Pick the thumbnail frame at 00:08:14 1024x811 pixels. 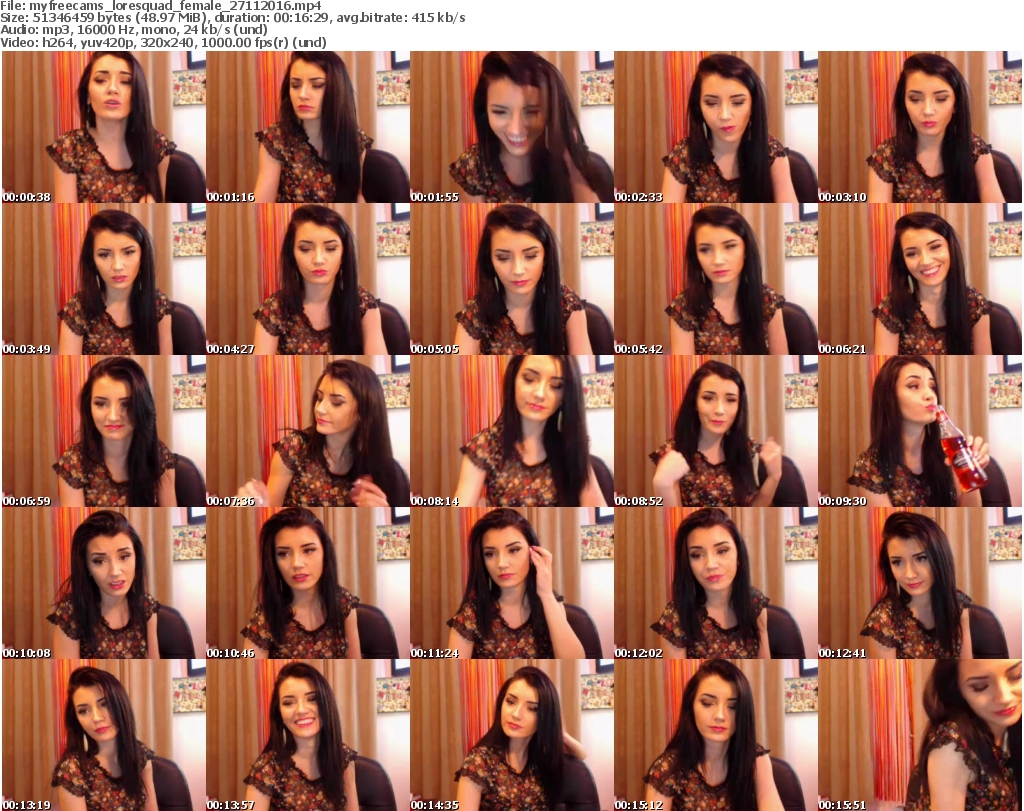[512, 431]
